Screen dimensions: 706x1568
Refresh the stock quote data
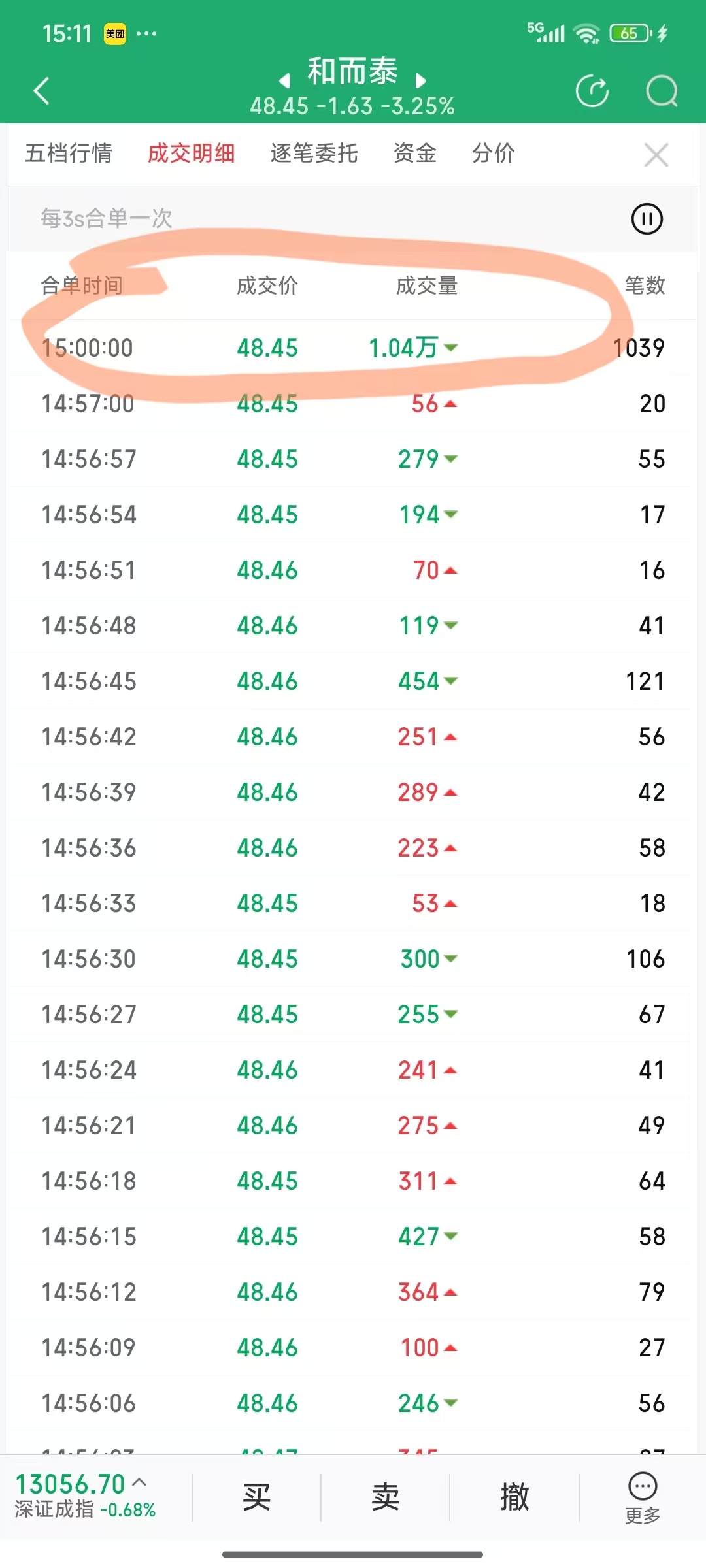coord(592,91)
